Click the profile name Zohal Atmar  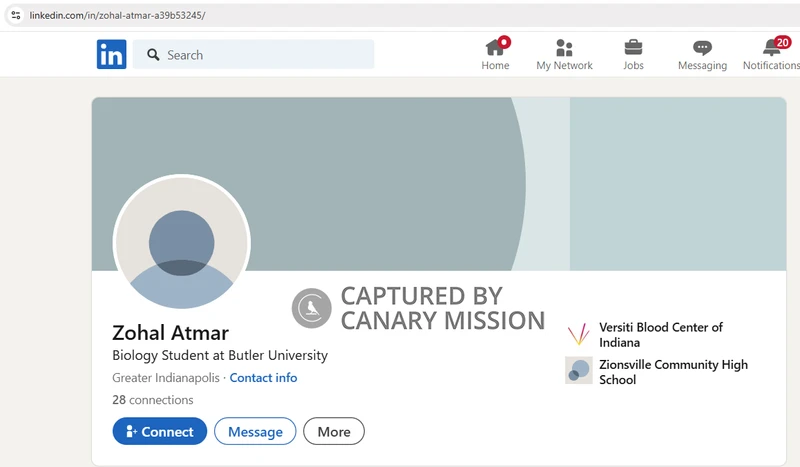(x=170, y=333)
